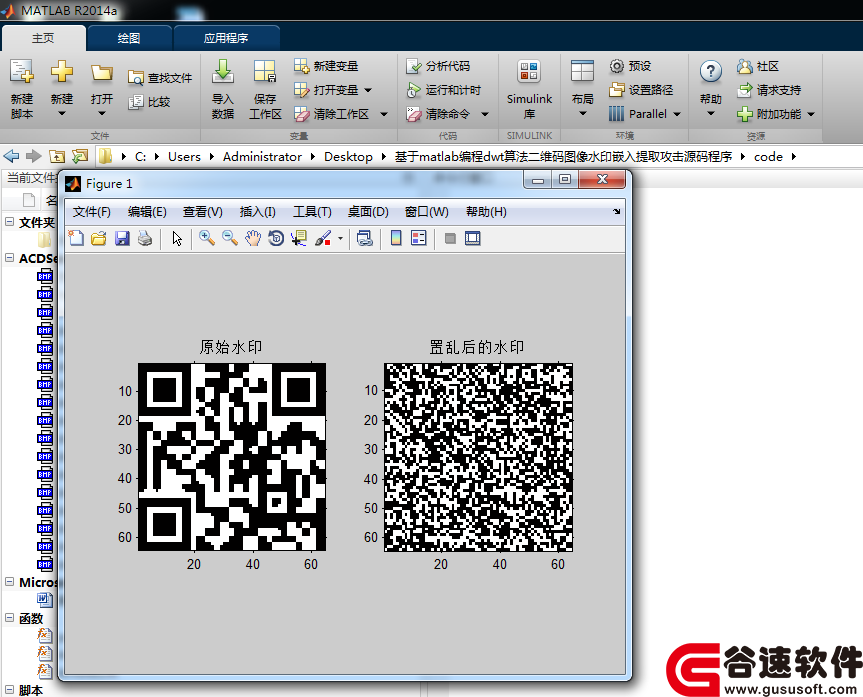The width and height of the screenshot is (863, 697).
Task: Toggle Show Plot Tools and dock icon
Action: [x=473, y=238]
